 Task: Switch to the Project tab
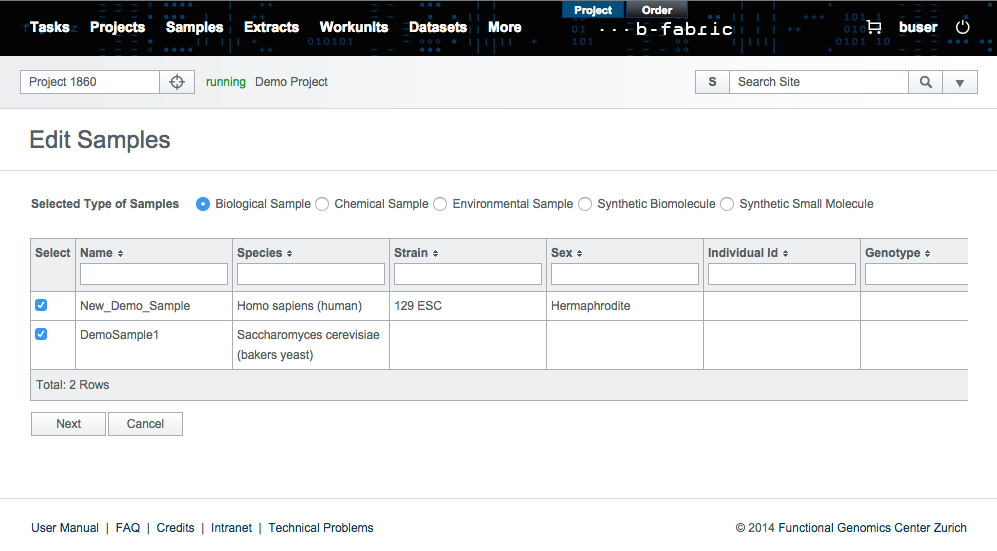click(x=593, y=10)
